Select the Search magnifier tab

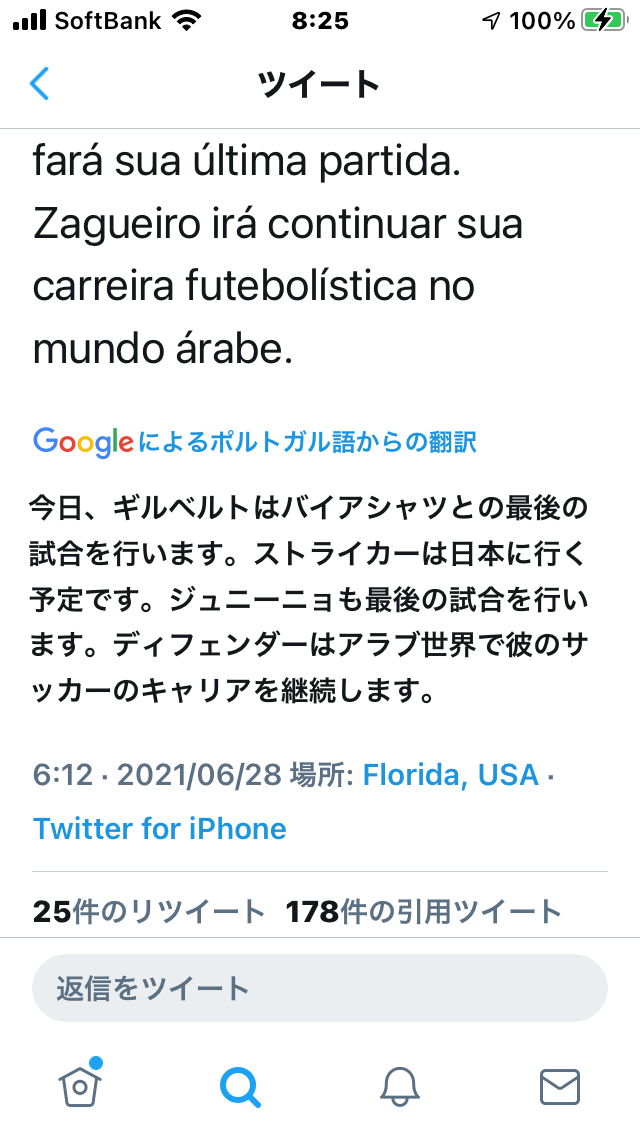[x=240, y=1086]
